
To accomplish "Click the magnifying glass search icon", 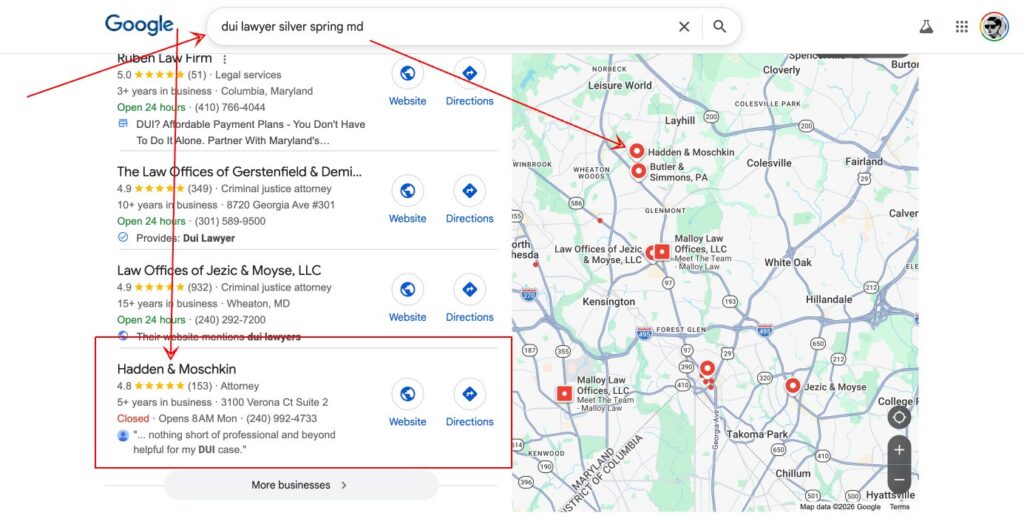I will coord(720,27).
